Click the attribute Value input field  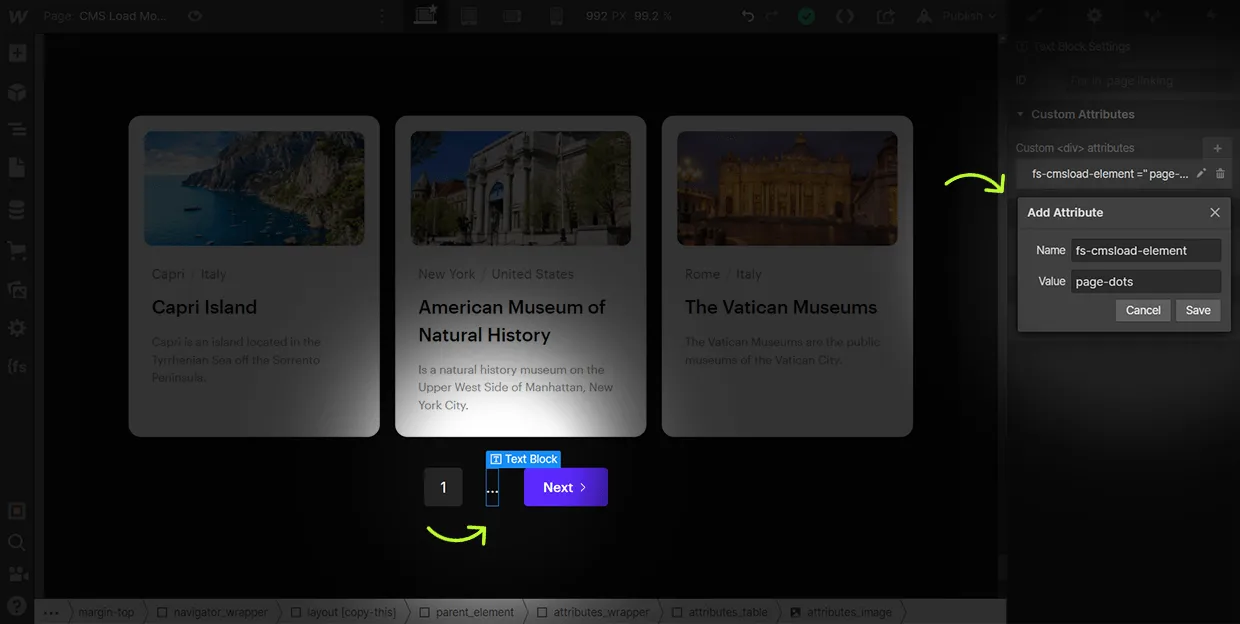[x=1146, y=281]
